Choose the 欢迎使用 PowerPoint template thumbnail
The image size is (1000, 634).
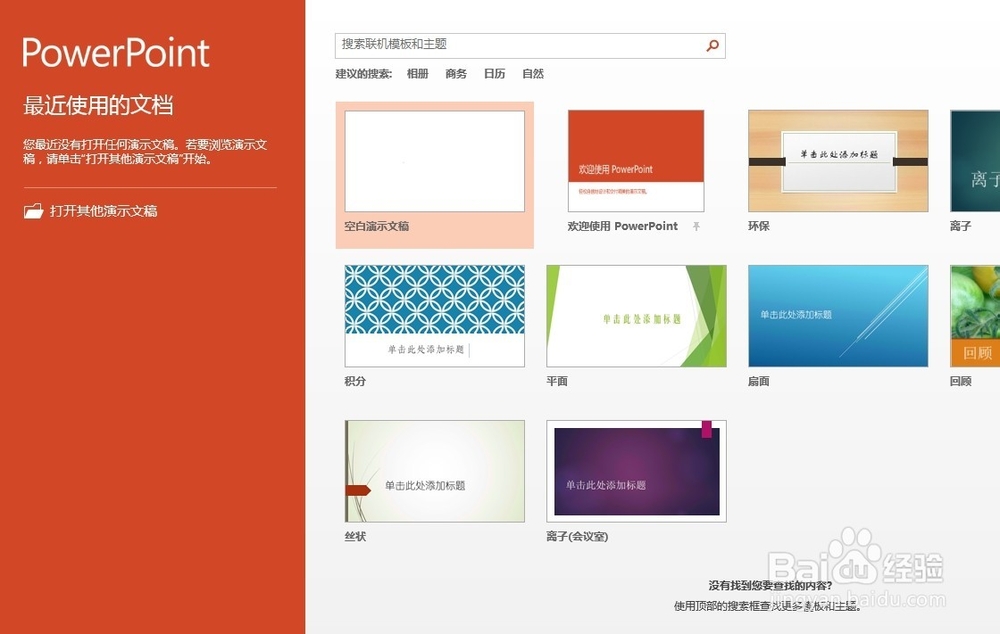[x=636, y=161]
